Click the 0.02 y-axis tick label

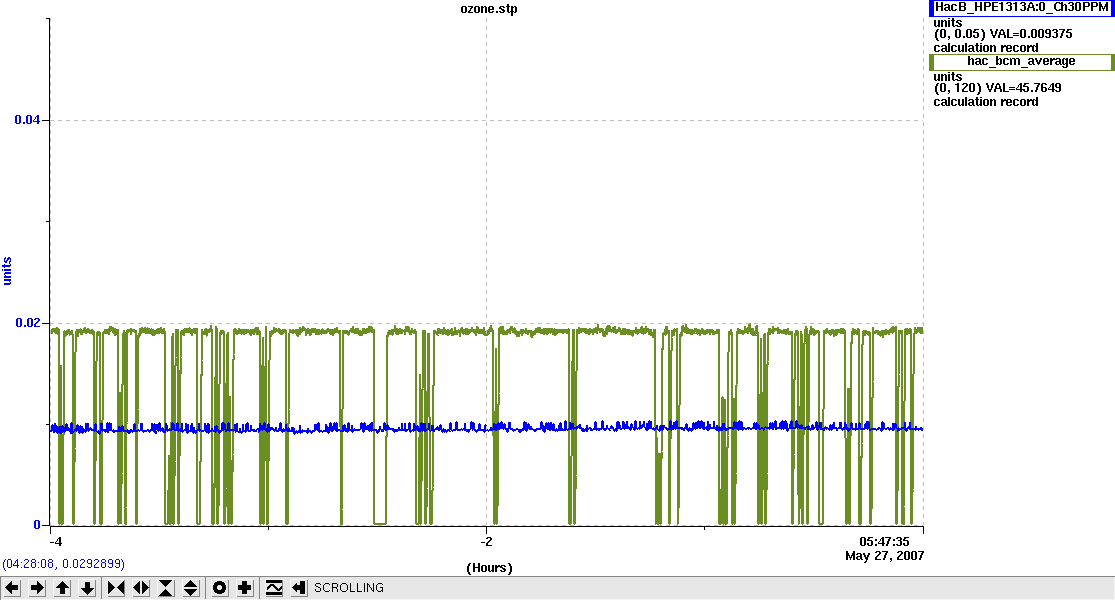(x=27, y=323)
